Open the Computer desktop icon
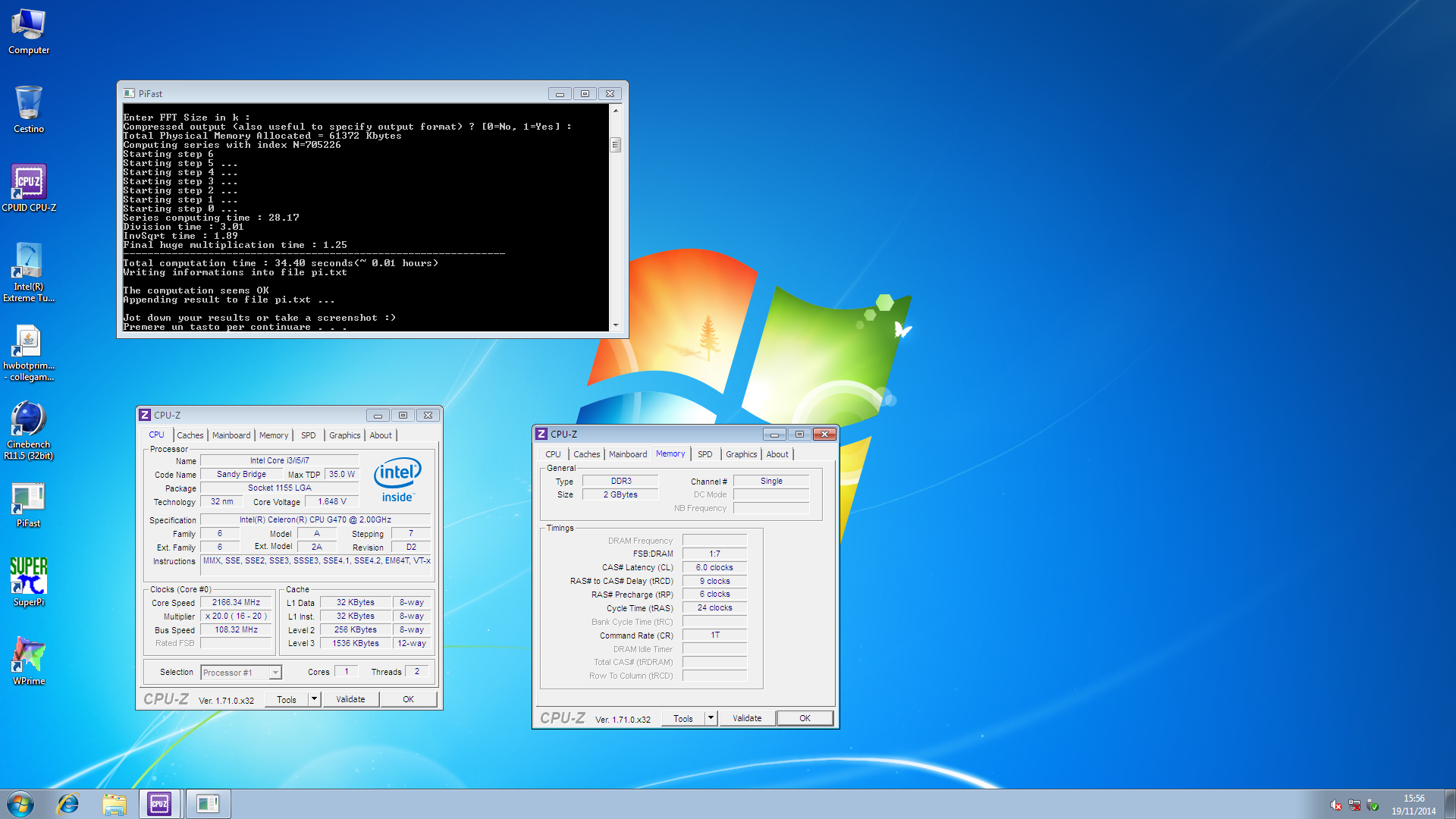The height and width of the screenshot is (819, 1456). pyautogui.click(x=29, y=31)
